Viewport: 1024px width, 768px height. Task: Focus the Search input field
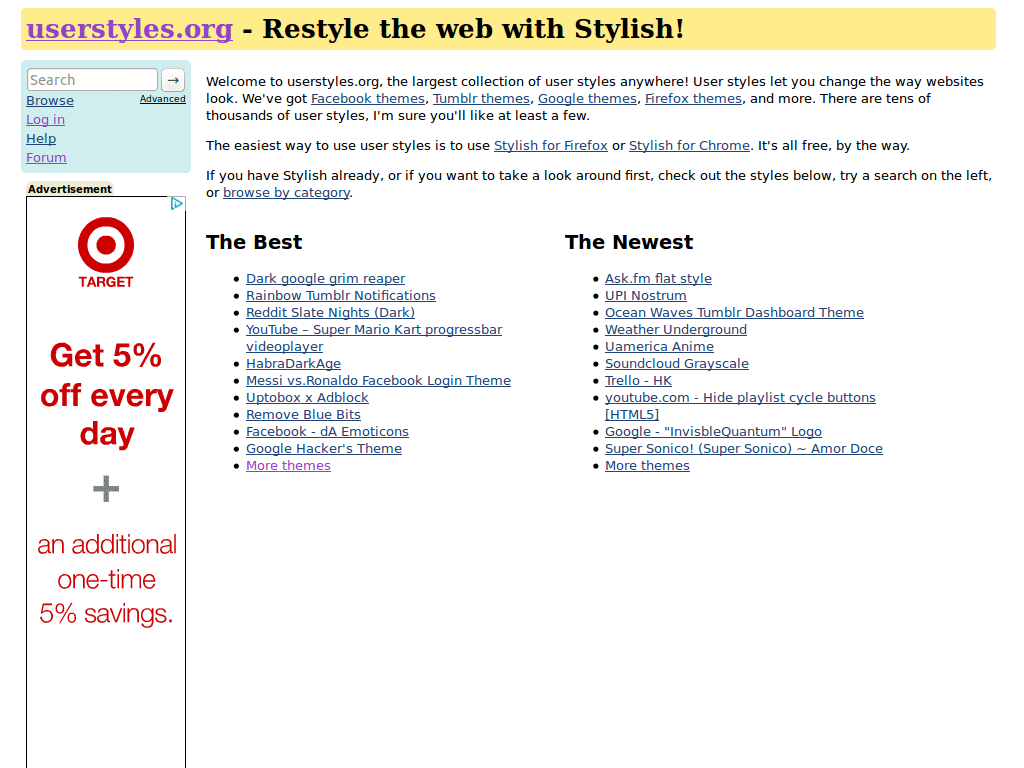click(x=92, y=80)
